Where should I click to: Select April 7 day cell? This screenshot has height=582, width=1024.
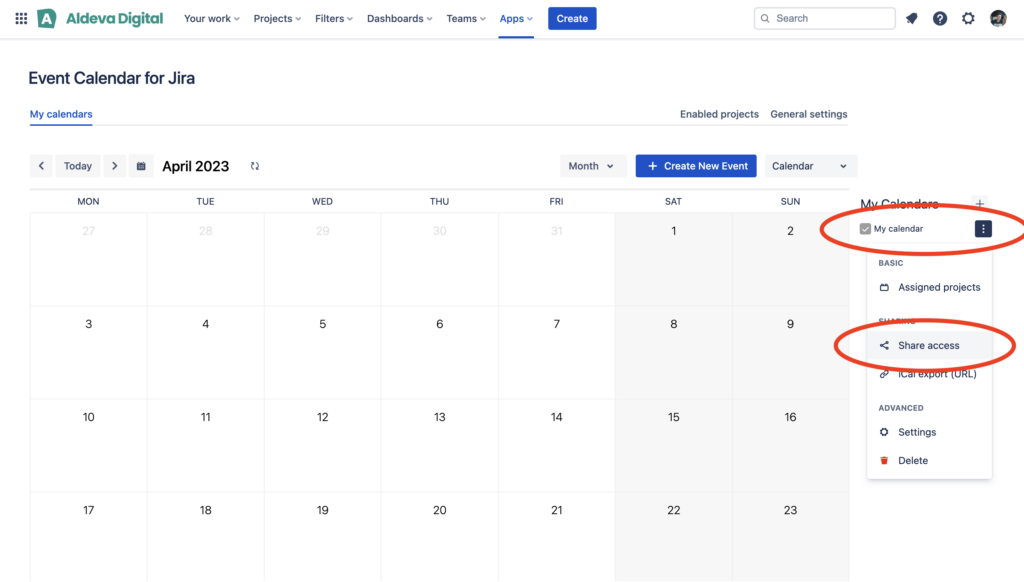point(556,353)
